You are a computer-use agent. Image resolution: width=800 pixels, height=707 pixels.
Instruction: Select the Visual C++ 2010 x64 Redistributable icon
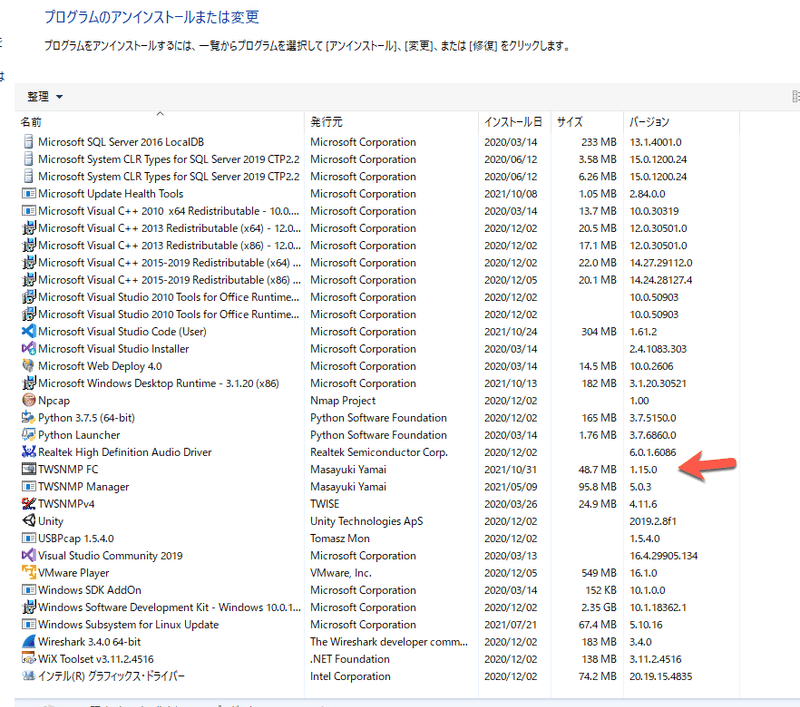pyautogui.click(x=29, y=211)
